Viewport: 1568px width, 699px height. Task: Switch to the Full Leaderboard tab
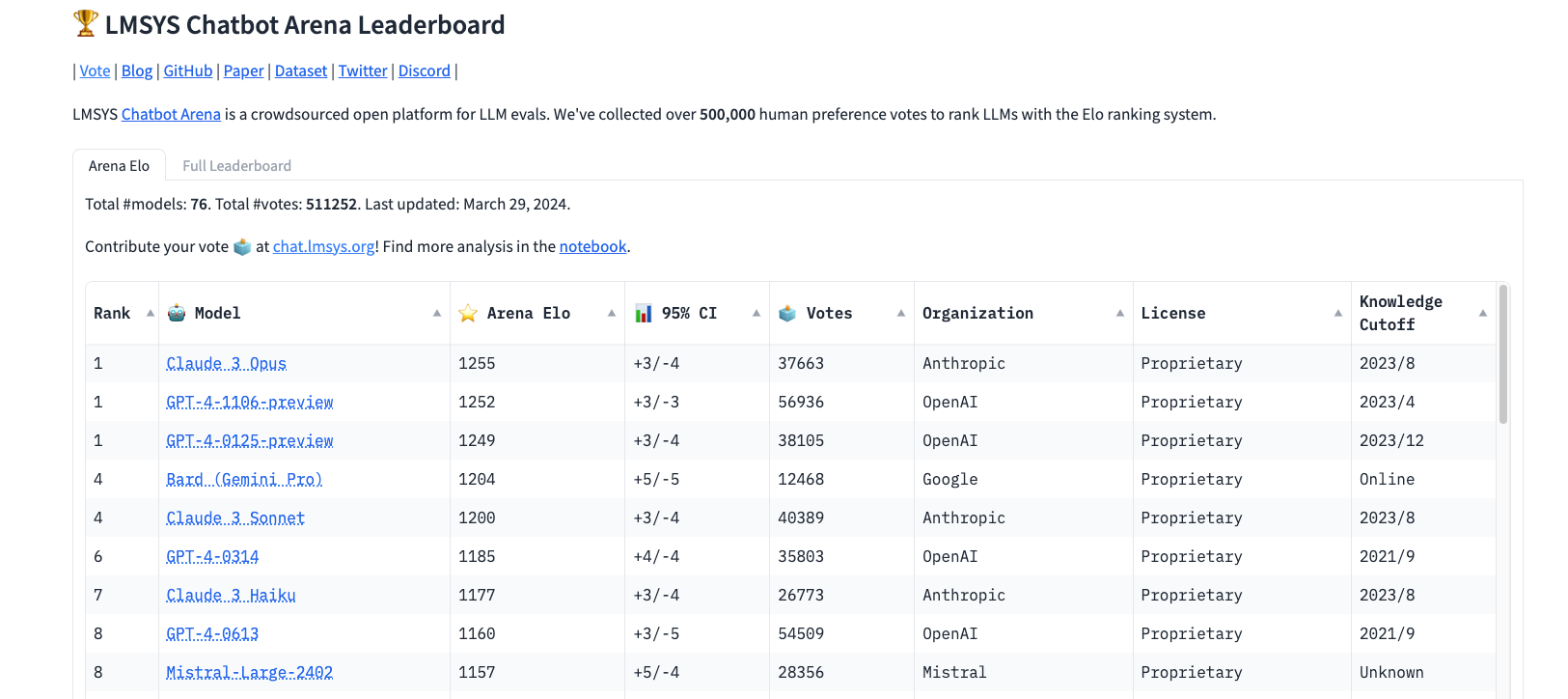click(x=236, y=165)
